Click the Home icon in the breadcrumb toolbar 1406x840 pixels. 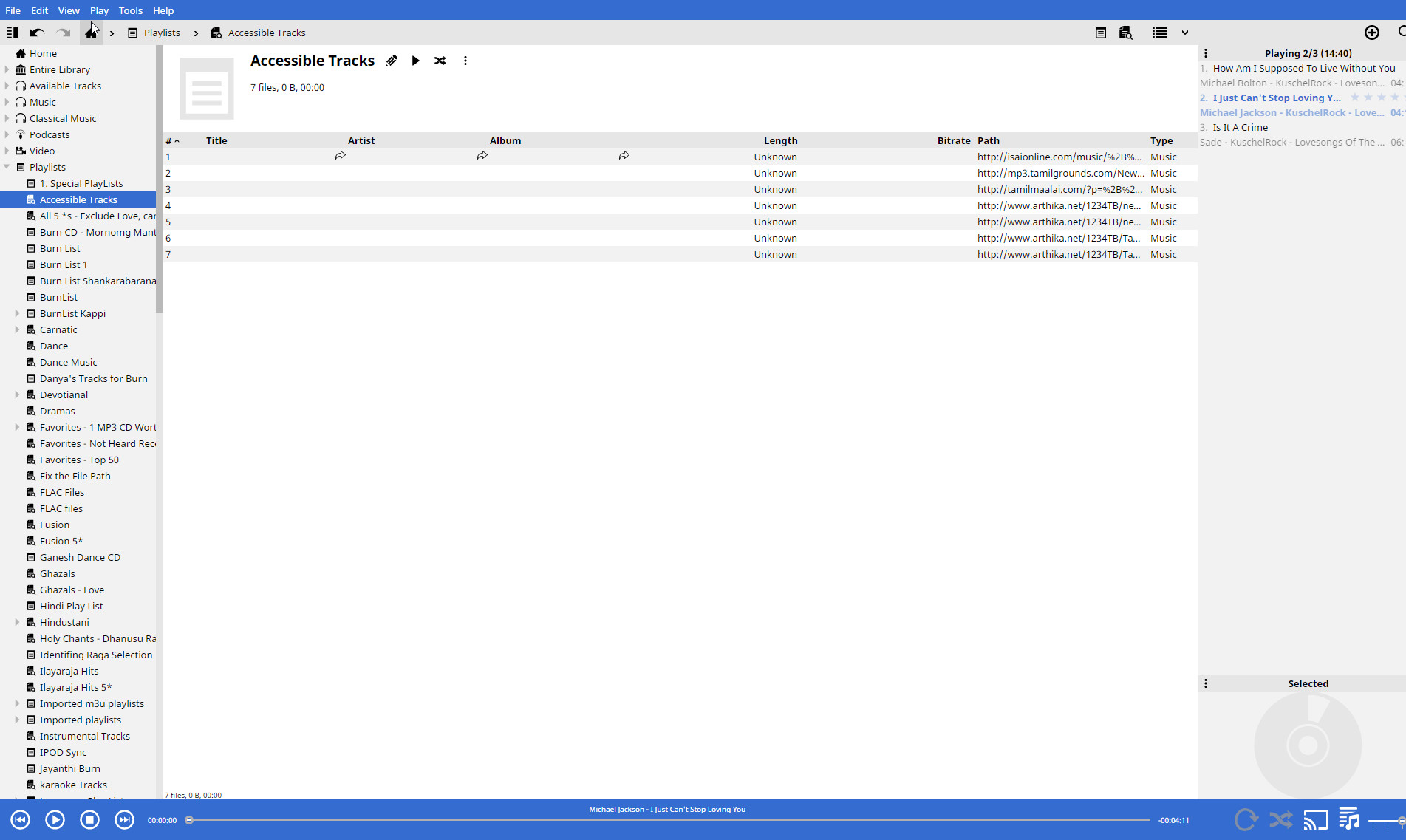(92, 33)
